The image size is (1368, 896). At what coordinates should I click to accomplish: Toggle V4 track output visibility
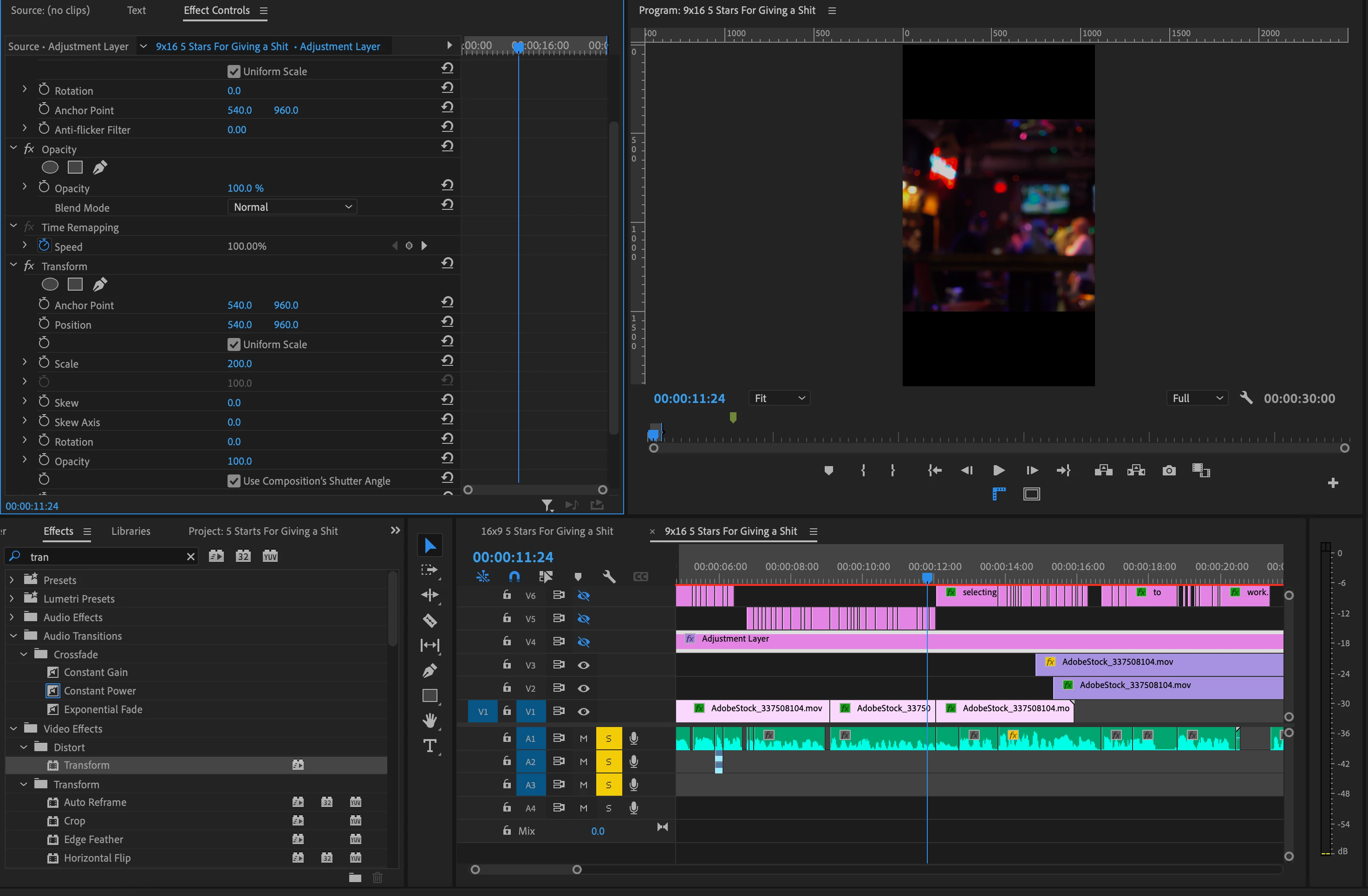(583, 642)
